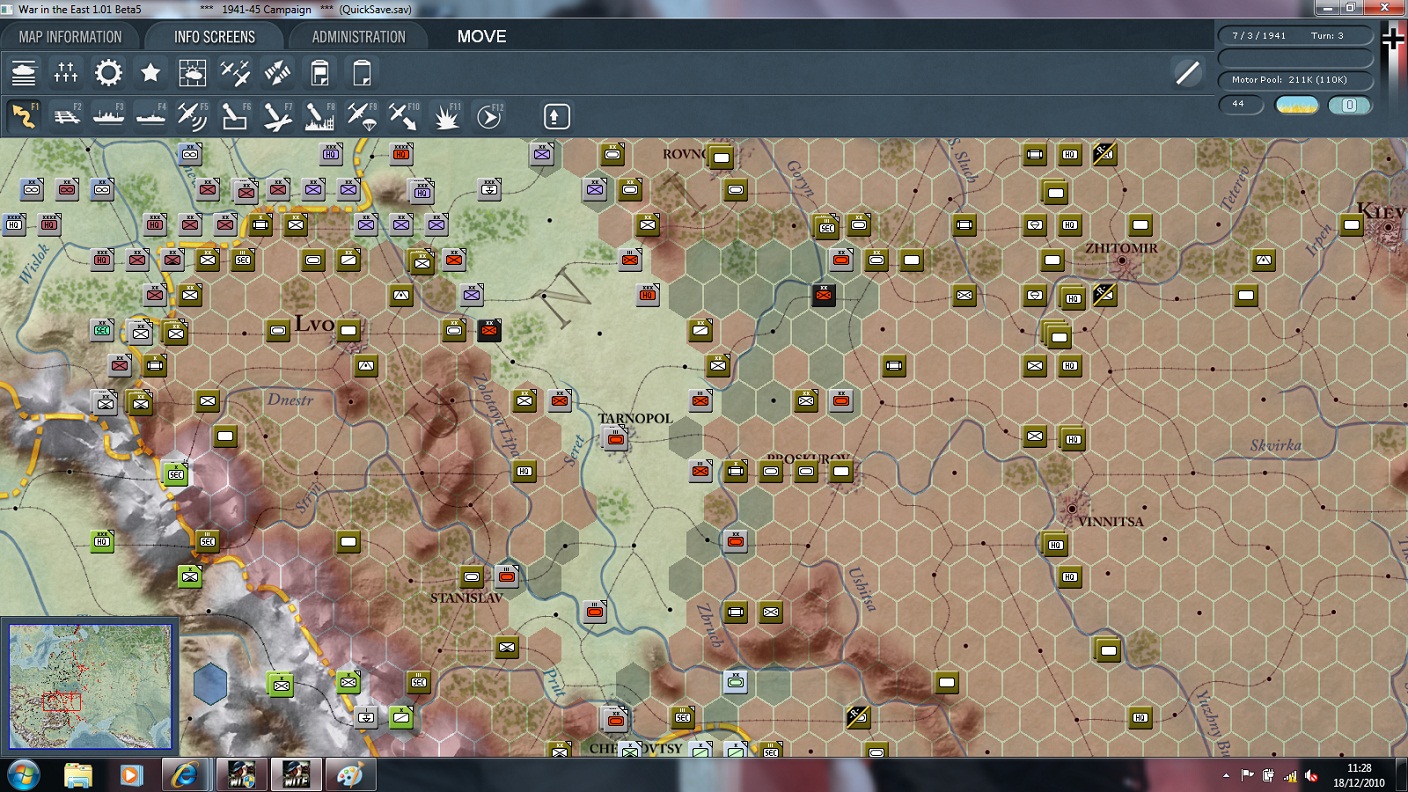Select the F1 Move mode icon

[x=24, y=116]
